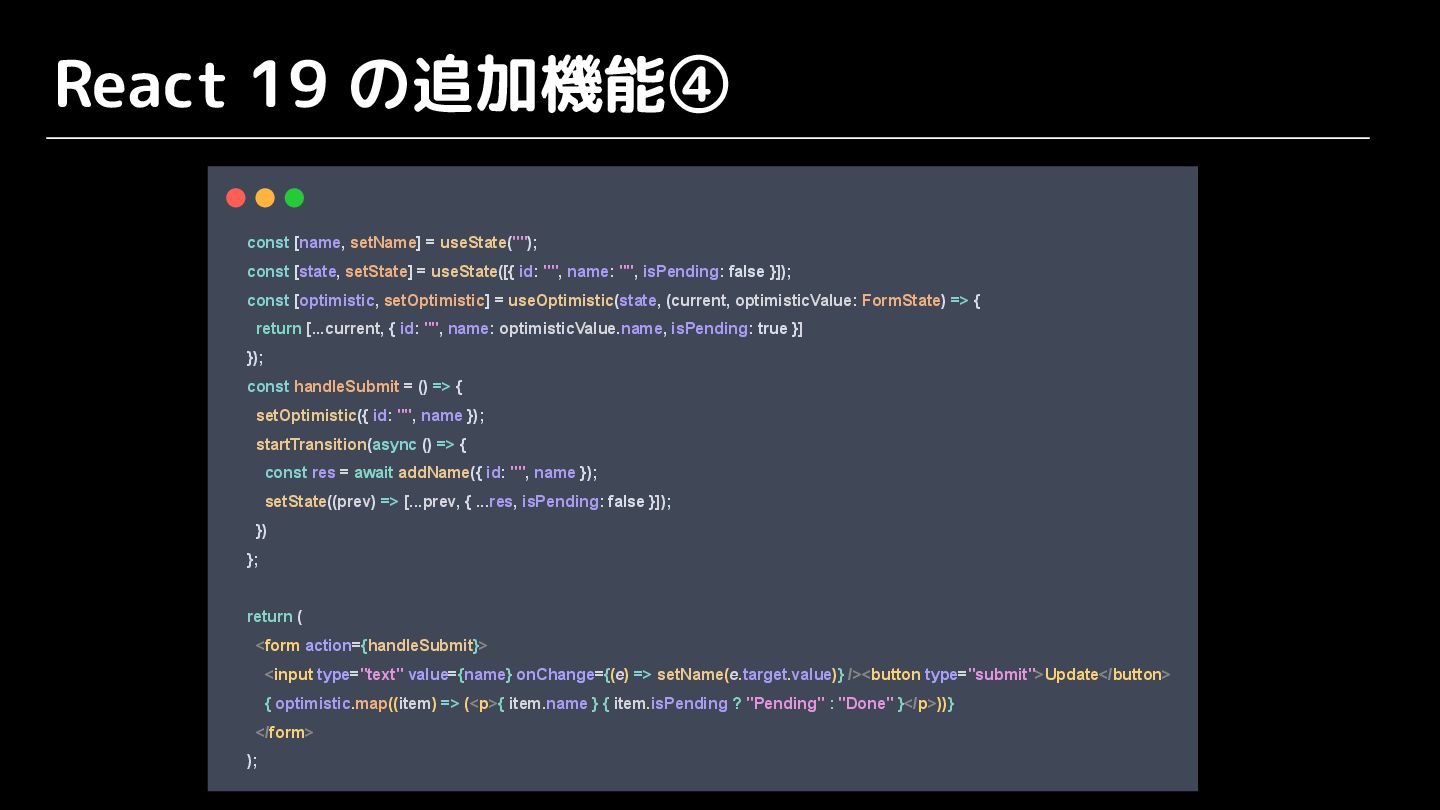Click the yellow dot in code window

[x=265, y=198]
